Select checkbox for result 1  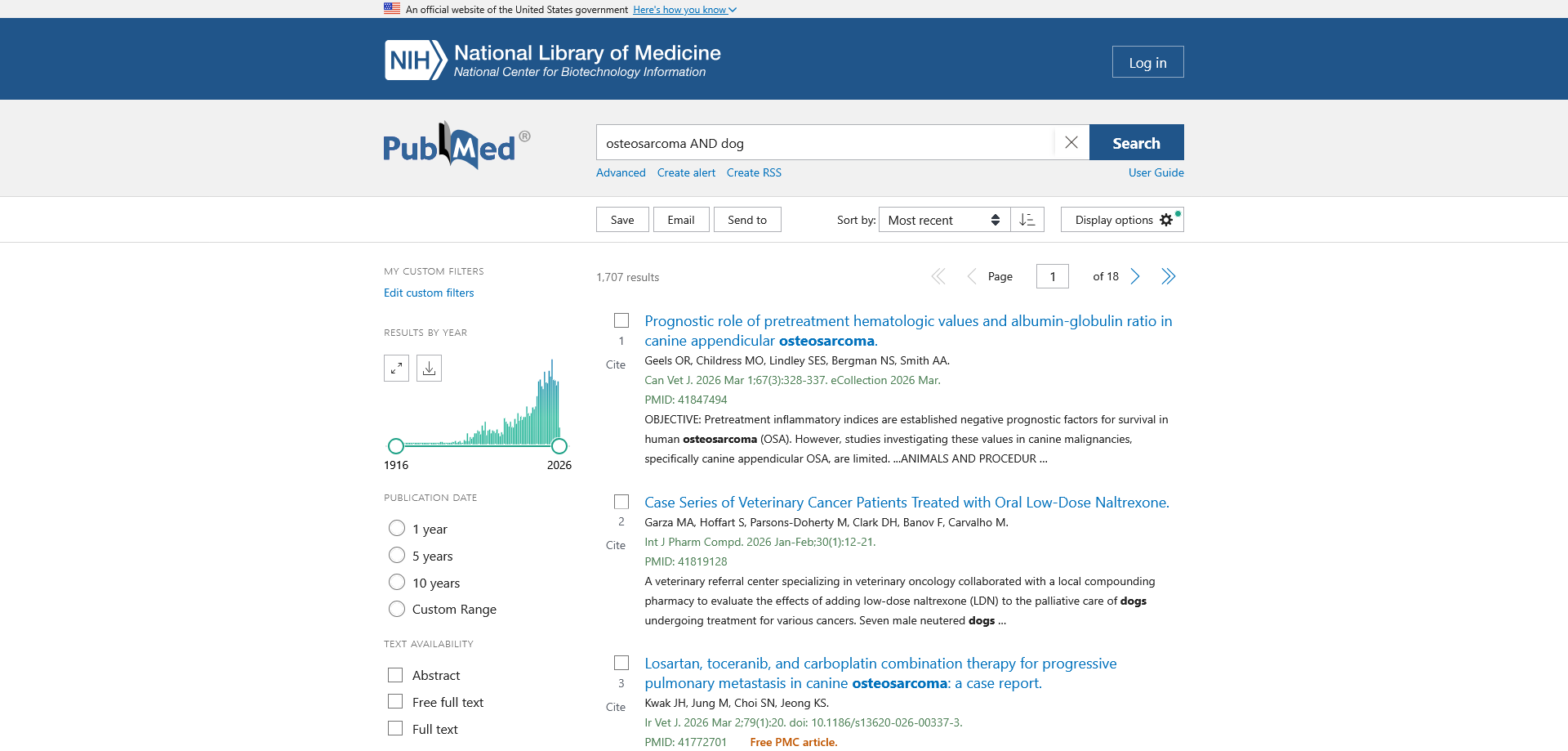pos(621,320)
